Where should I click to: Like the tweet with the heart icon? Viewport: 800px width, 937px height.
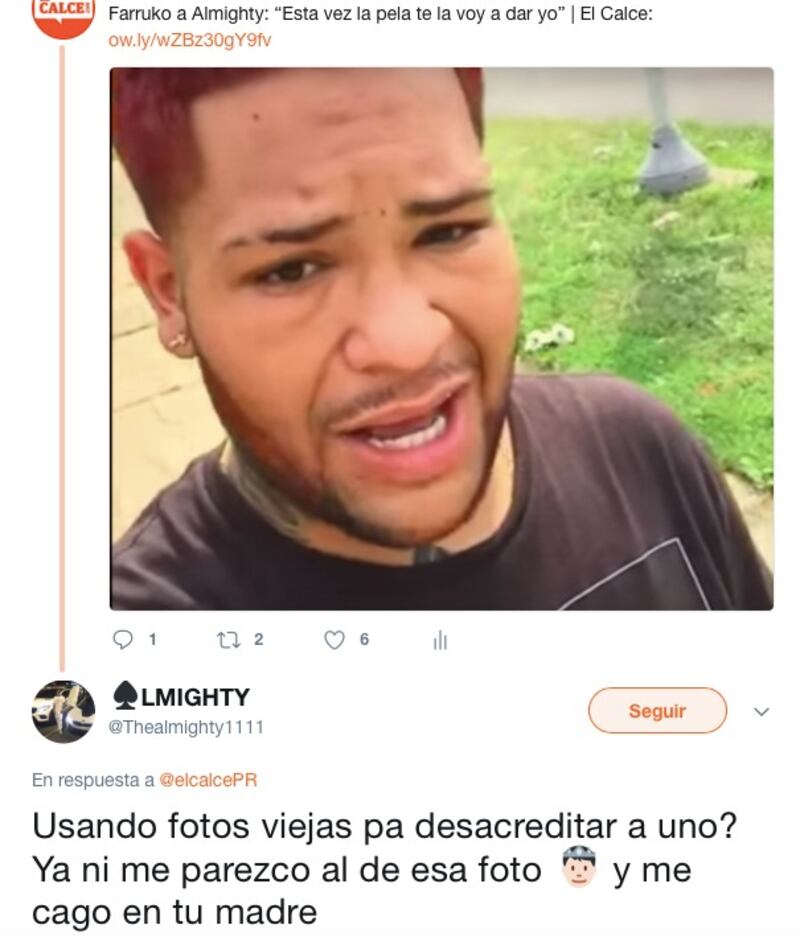coord(334,640)
